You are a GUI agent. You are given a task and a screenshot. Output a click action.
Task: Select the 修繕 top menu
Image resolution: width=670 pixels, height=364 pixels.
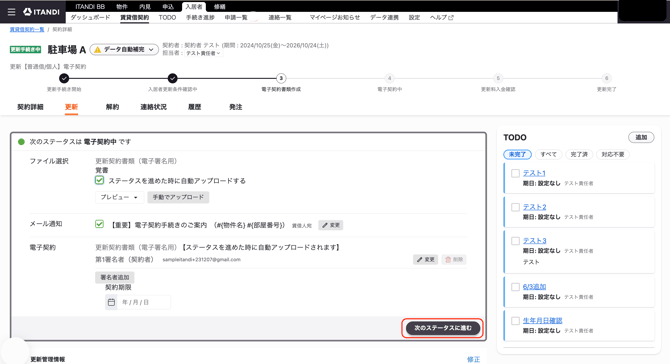coord(220,6)
